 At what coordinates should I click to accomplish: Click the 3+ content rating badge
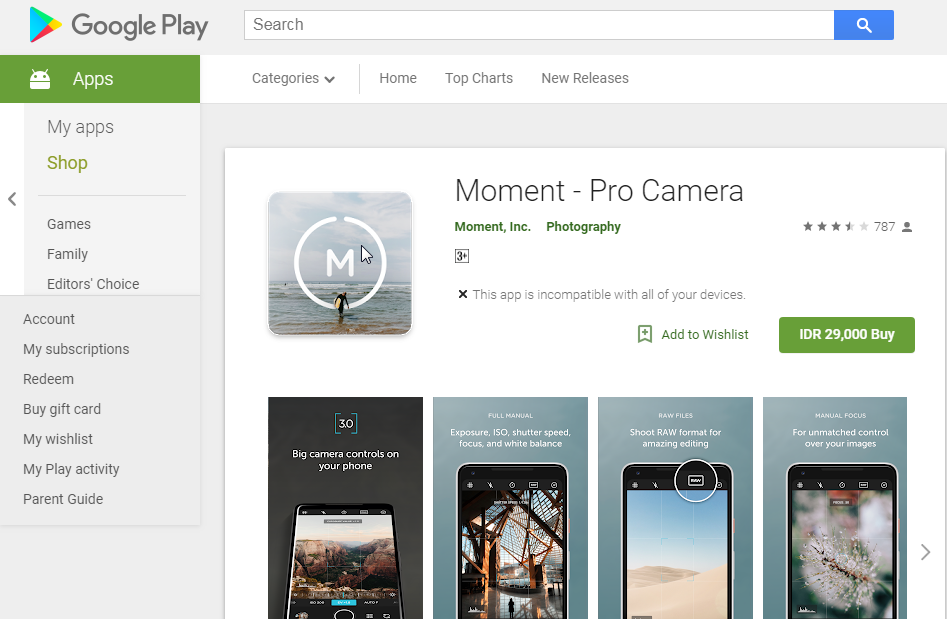(x=462, y=256)
